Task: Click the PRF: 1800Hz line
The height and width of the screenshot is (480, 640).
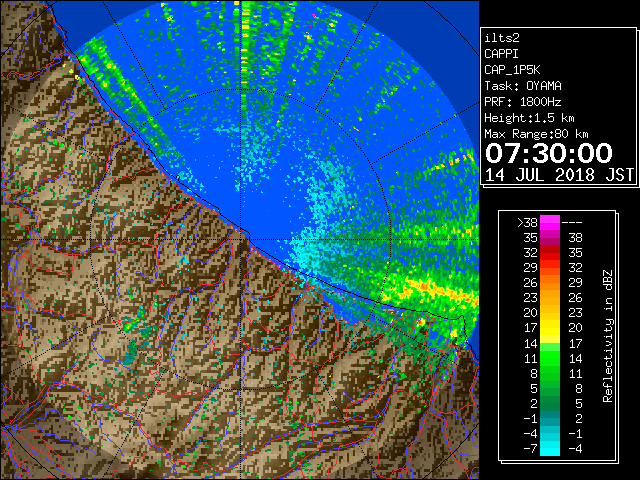Action: [523, 102]
